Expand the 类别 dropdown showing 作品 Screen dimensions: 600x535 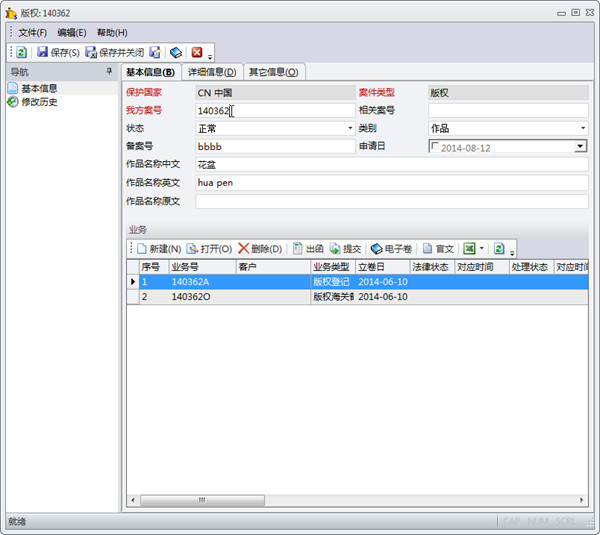pos(583,128)
